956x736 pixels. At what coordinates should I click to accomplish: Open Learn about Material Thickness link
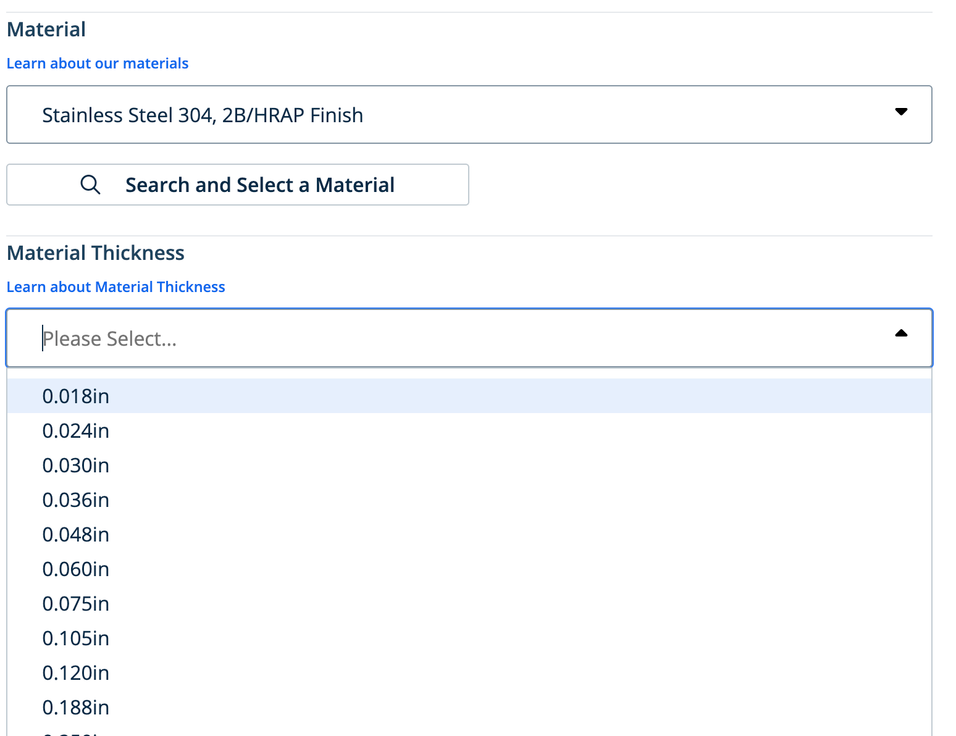(x=116, y=287)
